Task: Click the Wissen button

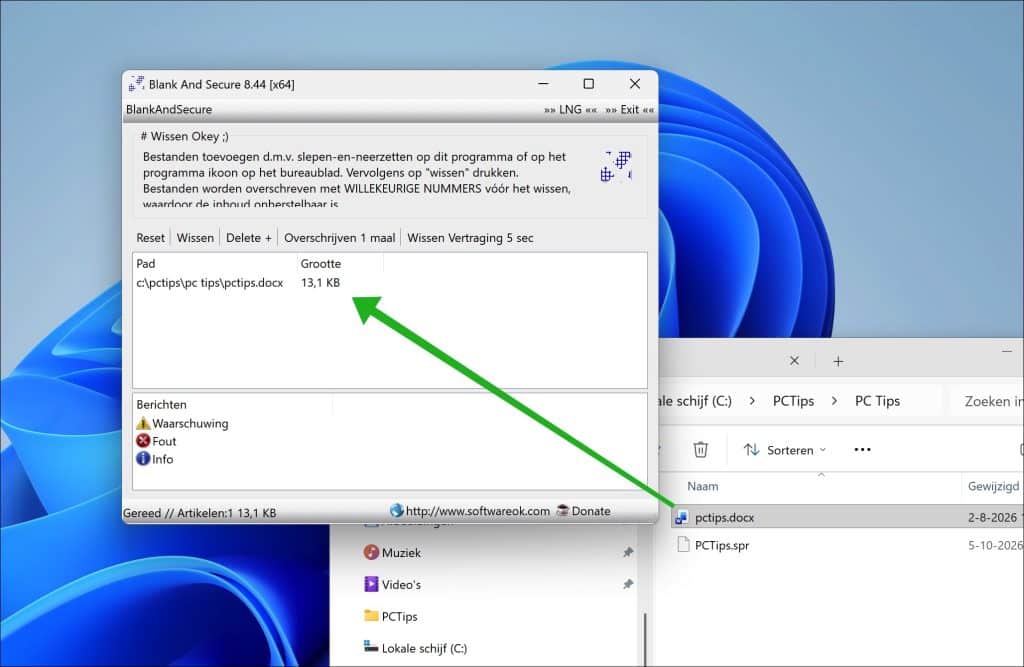Action: tap(195, 238)
